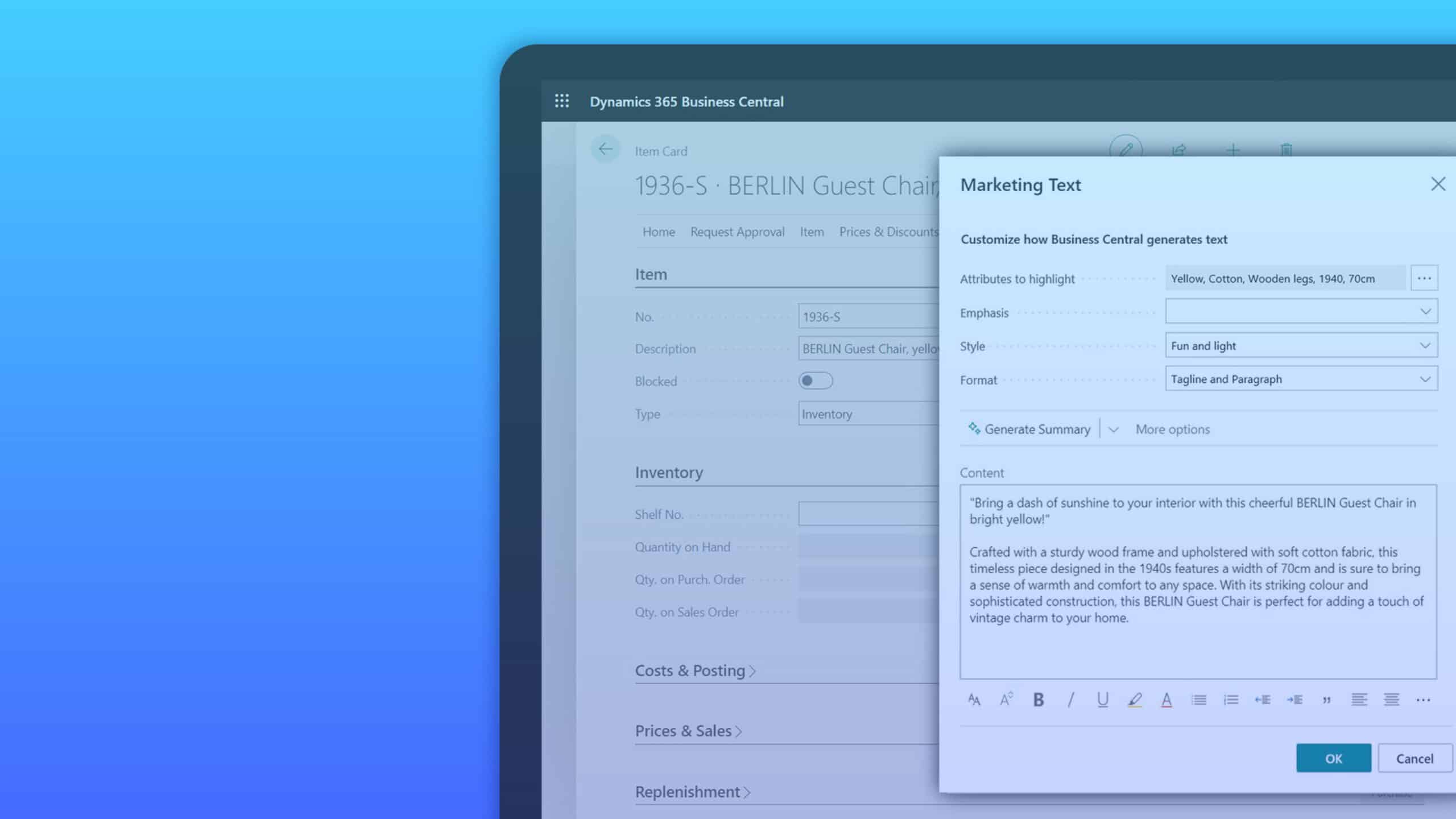Open the Request Approval menu

click(x=737, y=231)
